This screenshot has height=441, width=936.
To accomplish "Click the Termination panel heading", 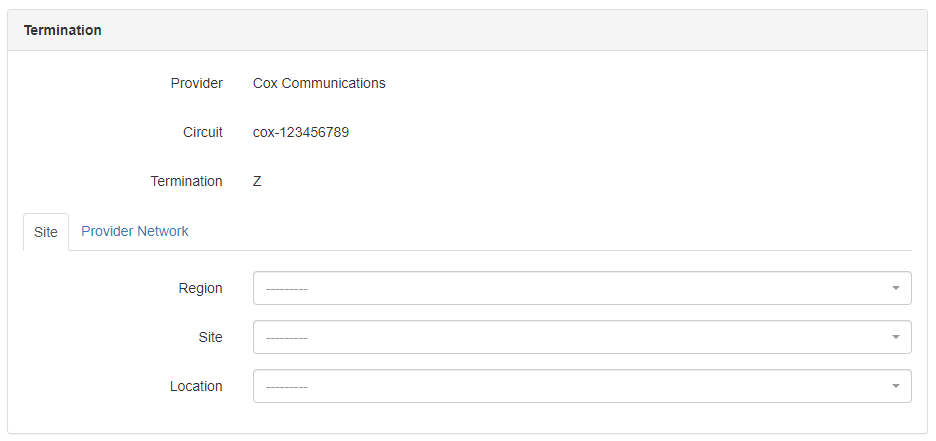I will point(63,30).
